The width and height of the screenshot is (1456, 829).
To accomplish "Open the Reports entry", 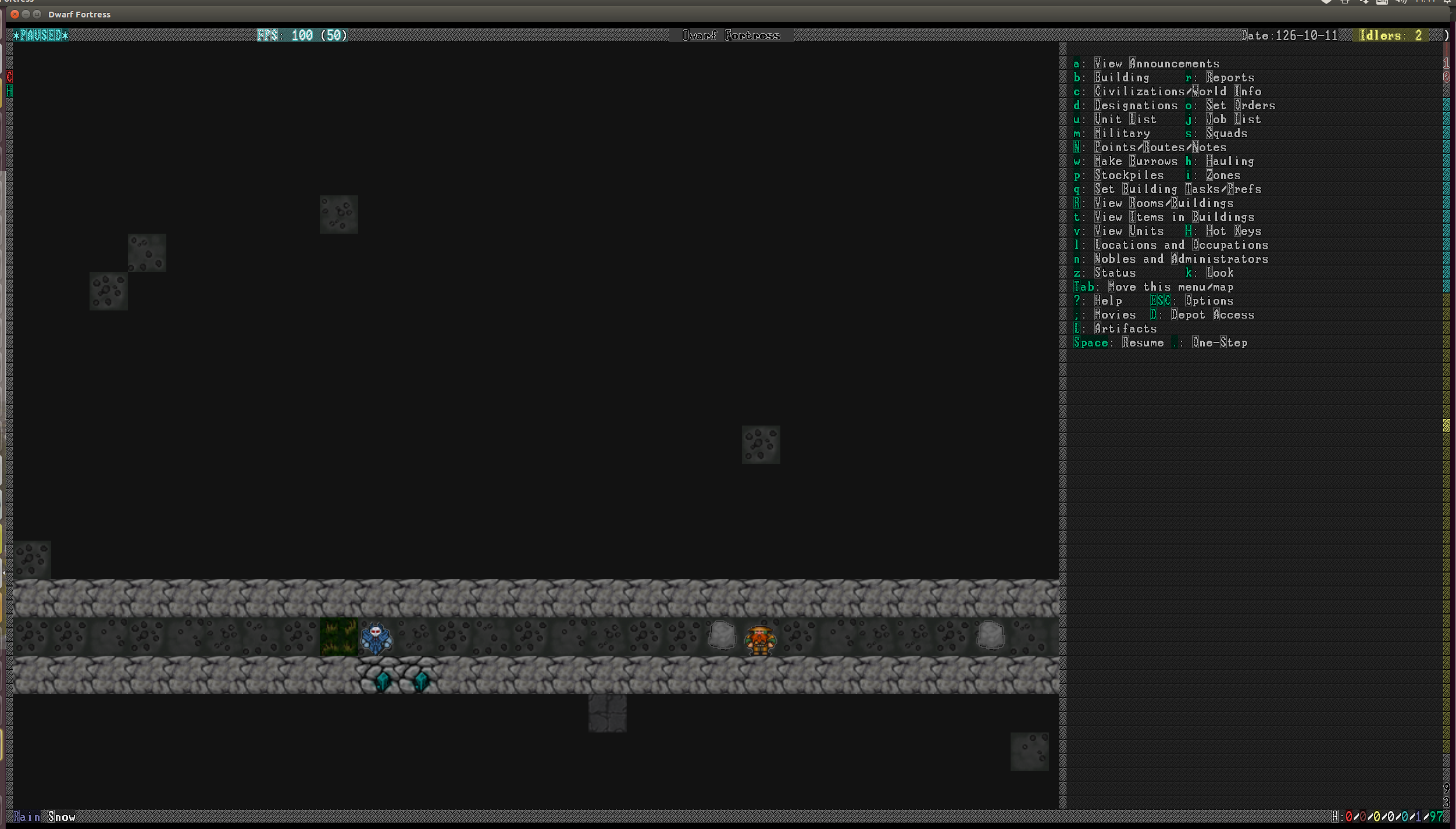I will pyautogui.click(x=1219, y=77).
